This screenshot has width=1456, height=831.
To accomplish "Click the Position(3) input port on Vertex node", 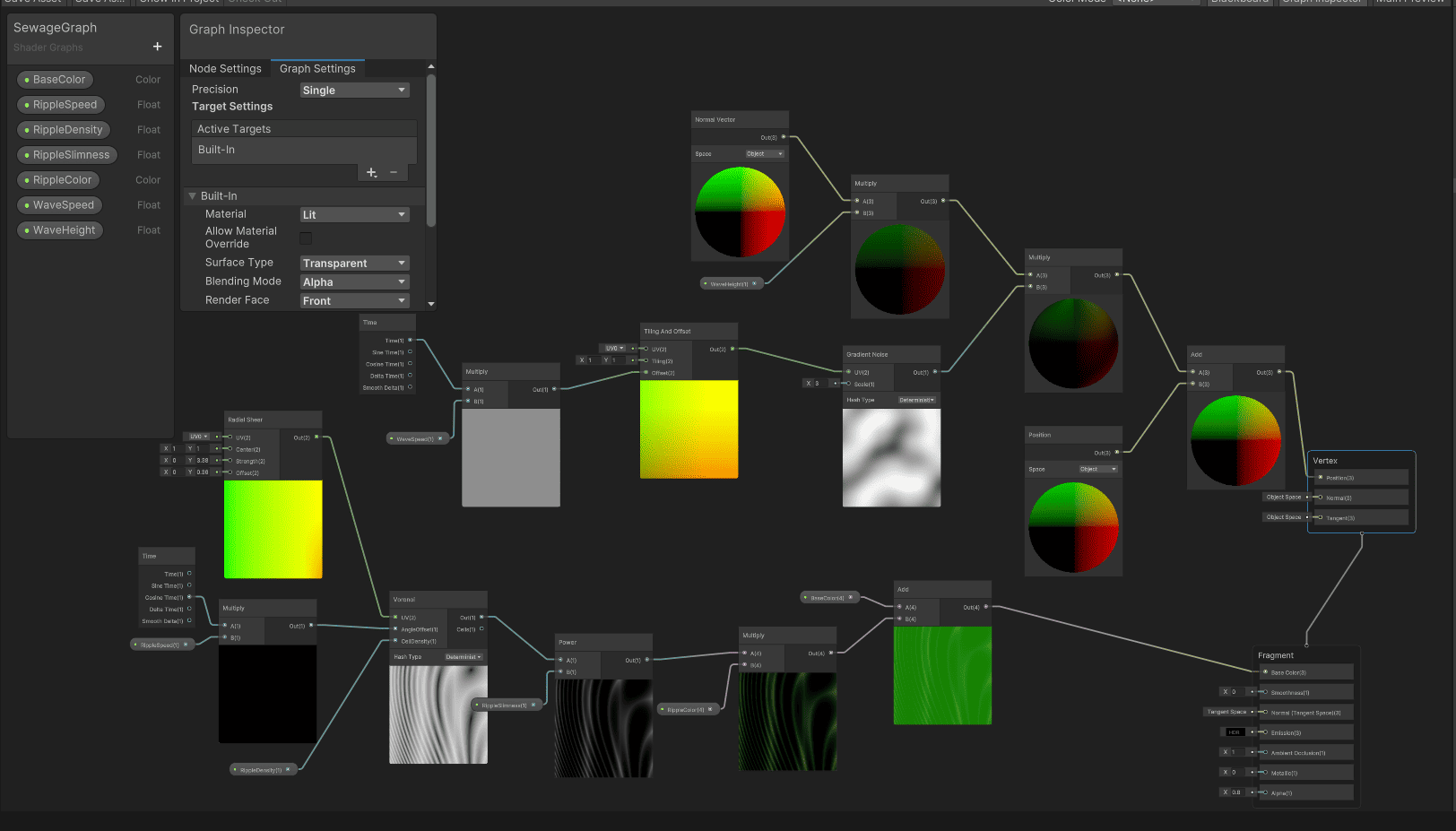I will 1321,478.
